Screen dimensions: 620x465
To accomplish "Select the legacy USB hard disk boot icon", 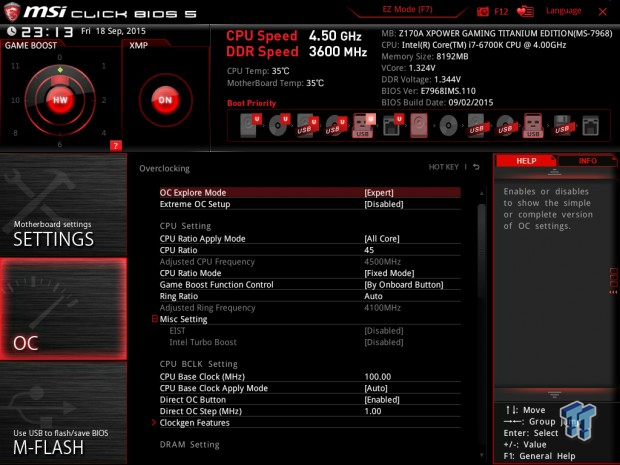I will (477, 126).
